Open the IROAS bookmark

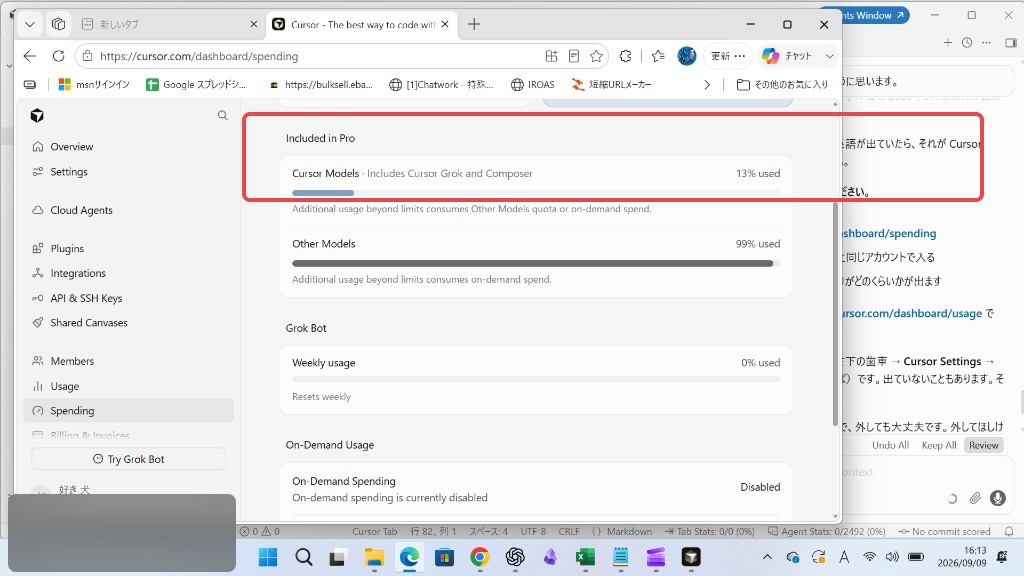pyautogui.click(x=533, y=84)
